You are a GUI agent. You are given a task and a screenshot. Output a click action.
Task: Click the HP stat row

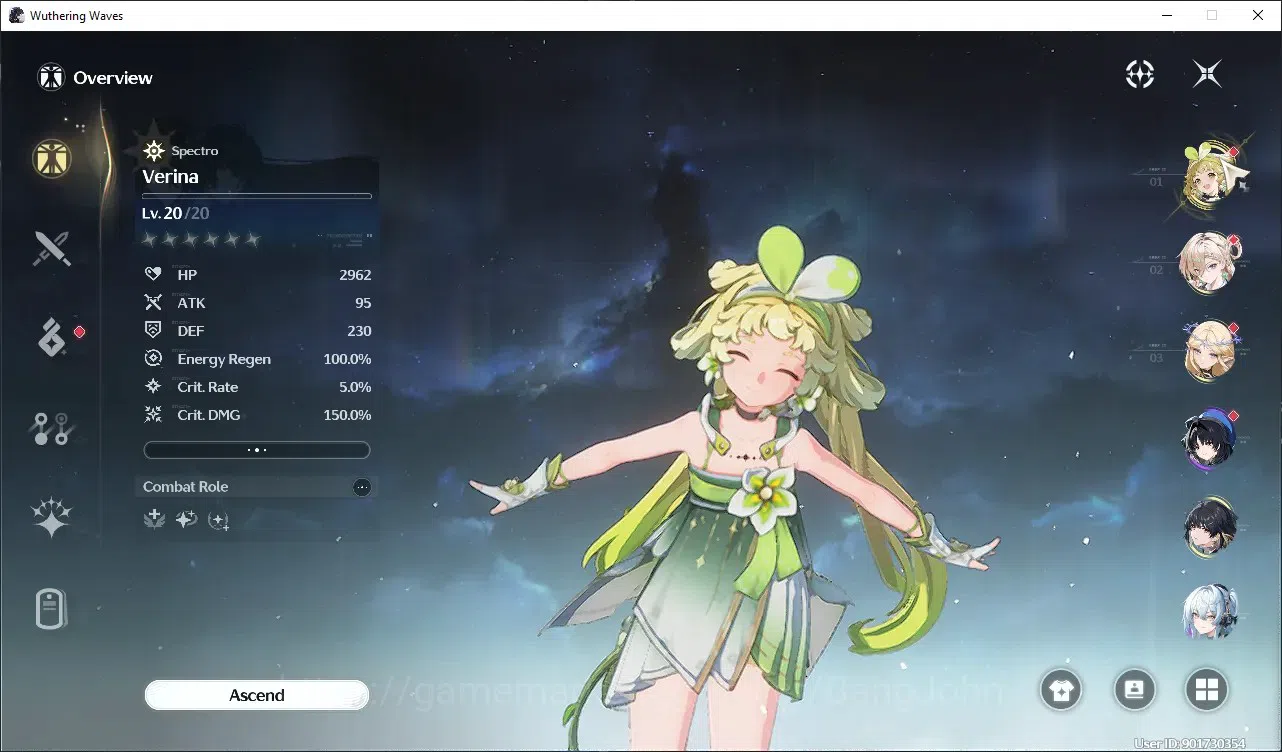(x=257, y=275)
